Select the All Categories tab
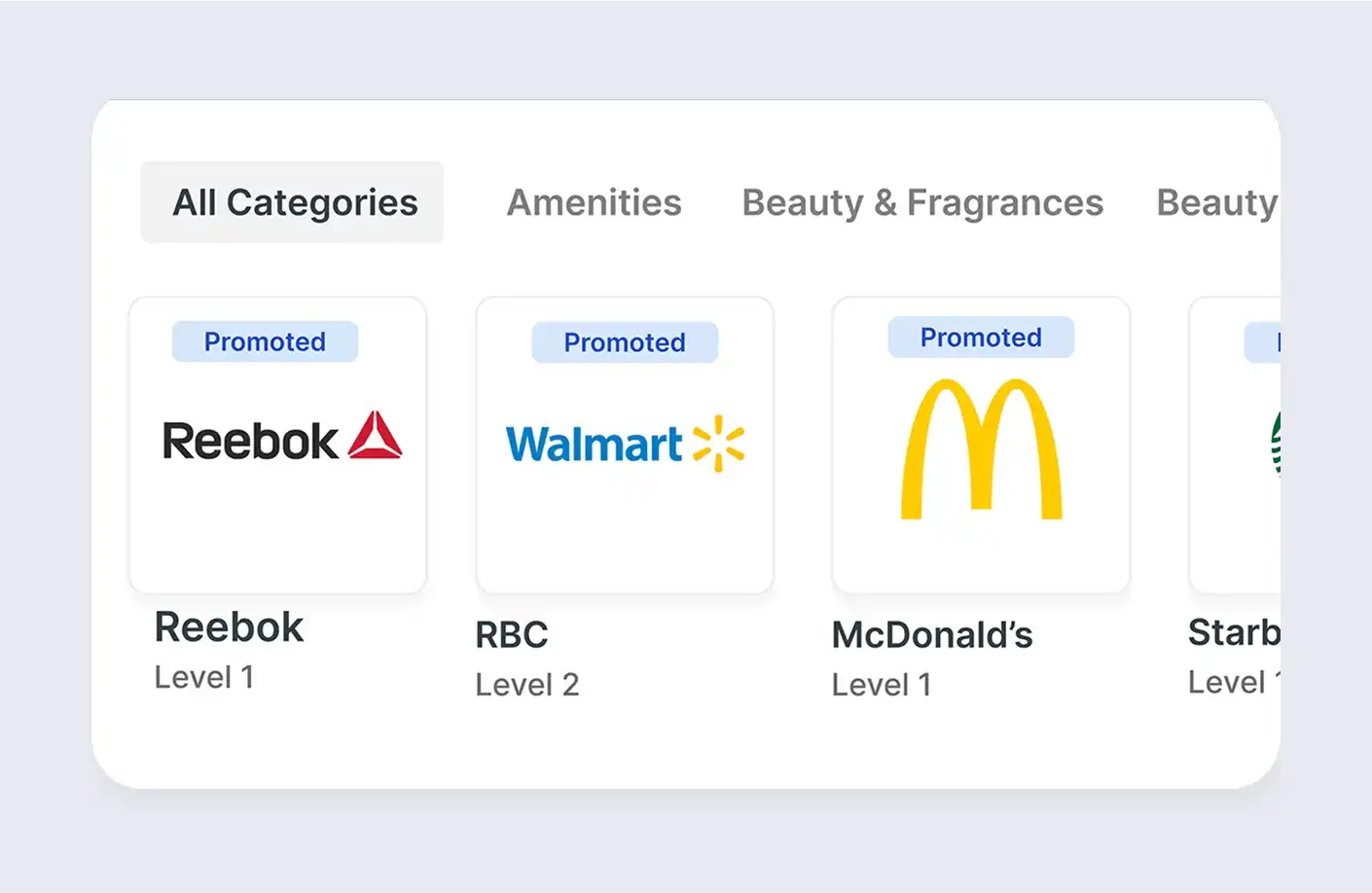Screen dimensions: 1372x893 tap(294, 202)
